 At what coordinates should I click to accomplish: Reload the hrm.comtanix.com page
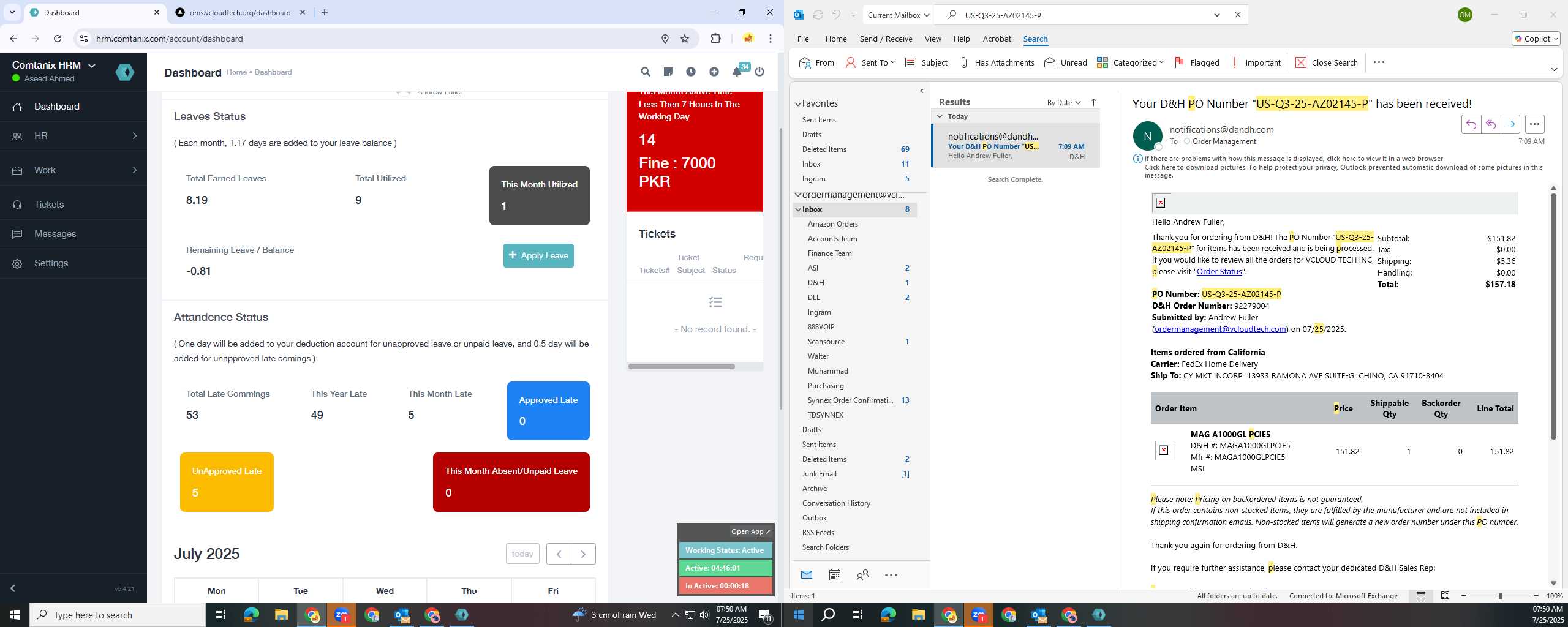tap(58, 39)
